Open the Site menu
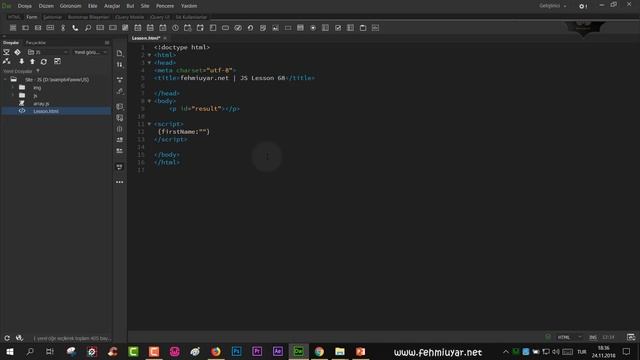 tap(145, 6)
